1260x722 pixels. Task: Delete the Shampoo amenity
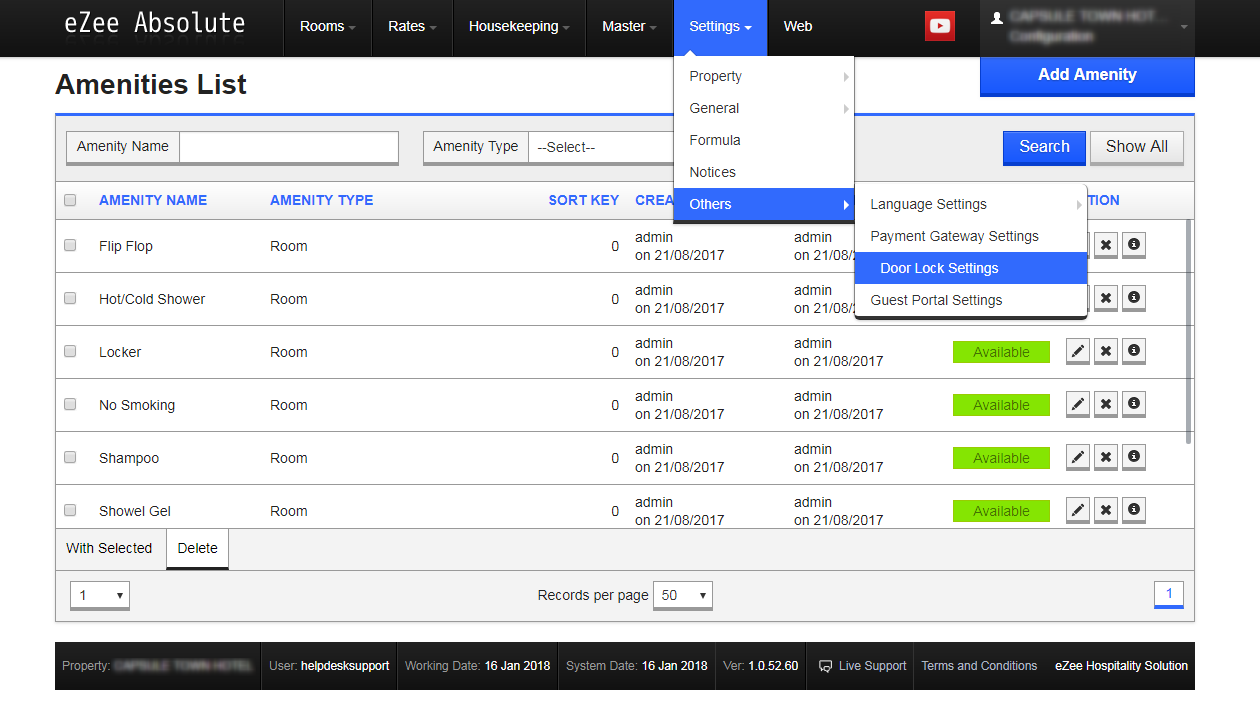coord(1106,458)
